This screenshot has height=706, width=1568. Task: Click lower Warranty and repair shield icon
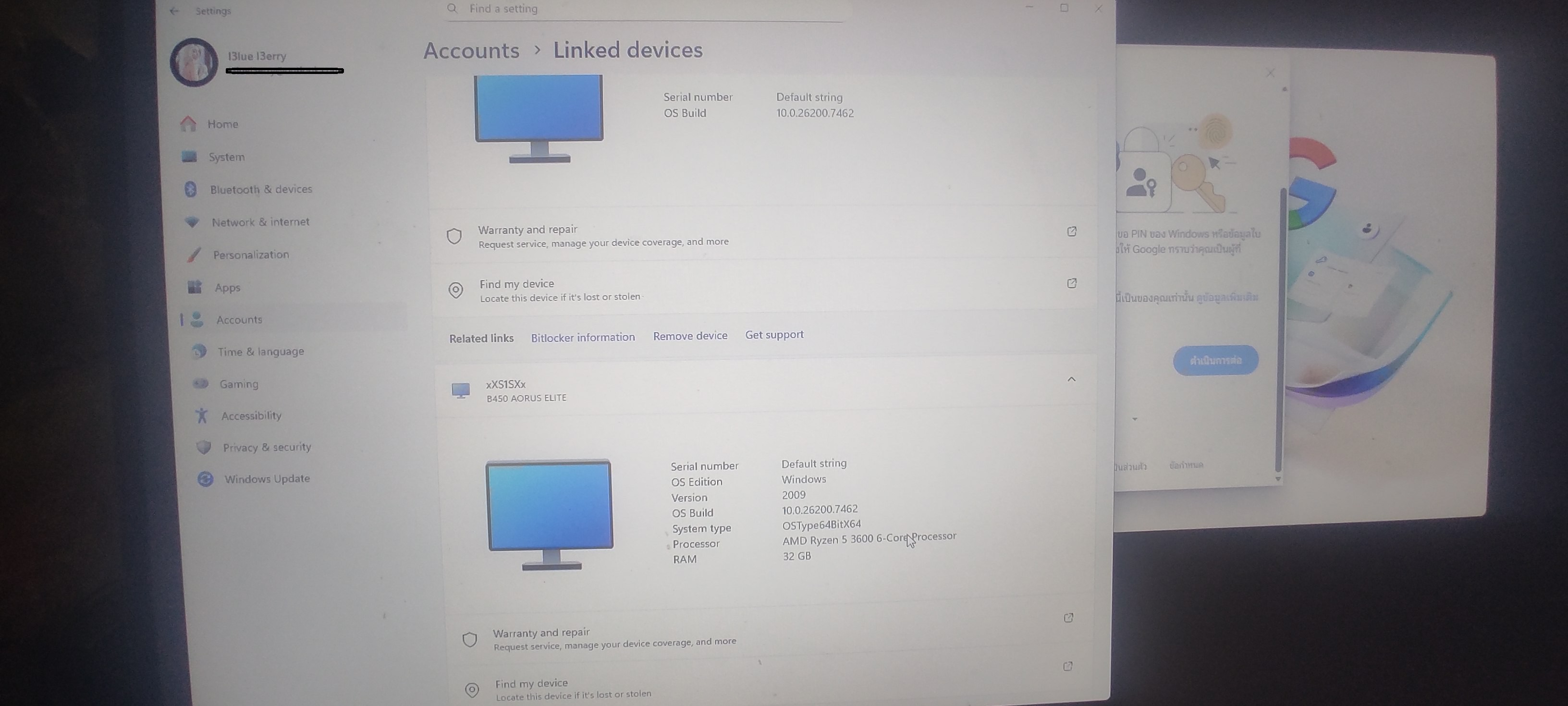coord(469,640)
